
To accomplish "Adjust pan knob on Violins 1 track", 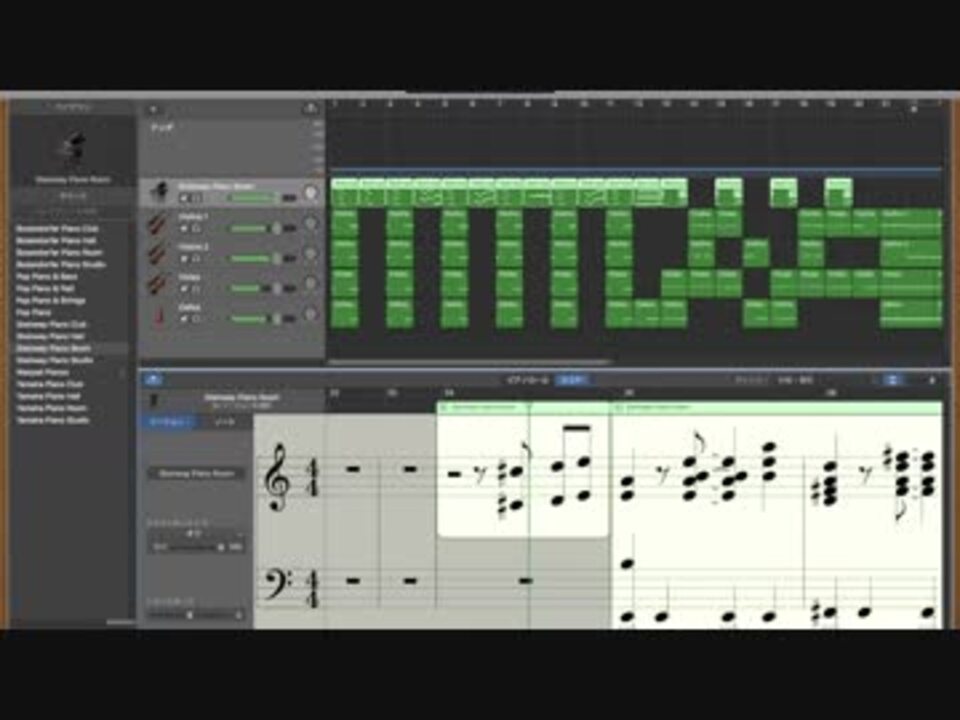I will point(311,223).
